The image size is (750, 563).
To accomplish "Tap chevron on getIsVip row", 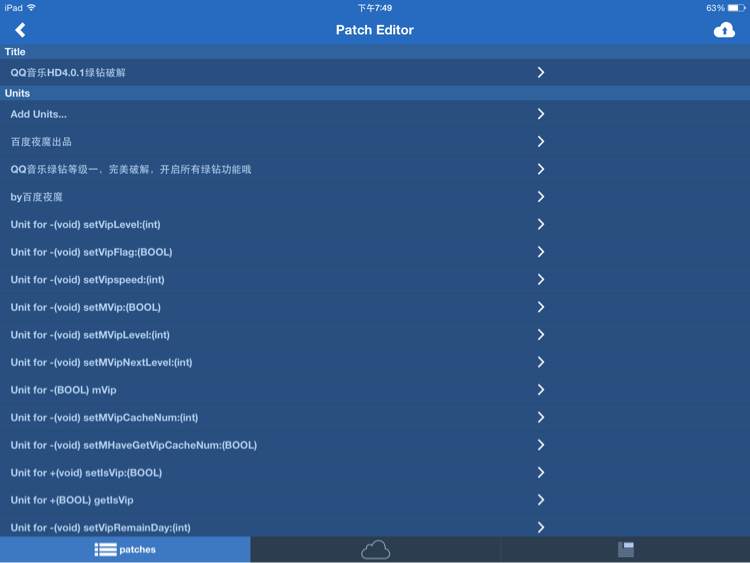I will (x=540, y=500).
